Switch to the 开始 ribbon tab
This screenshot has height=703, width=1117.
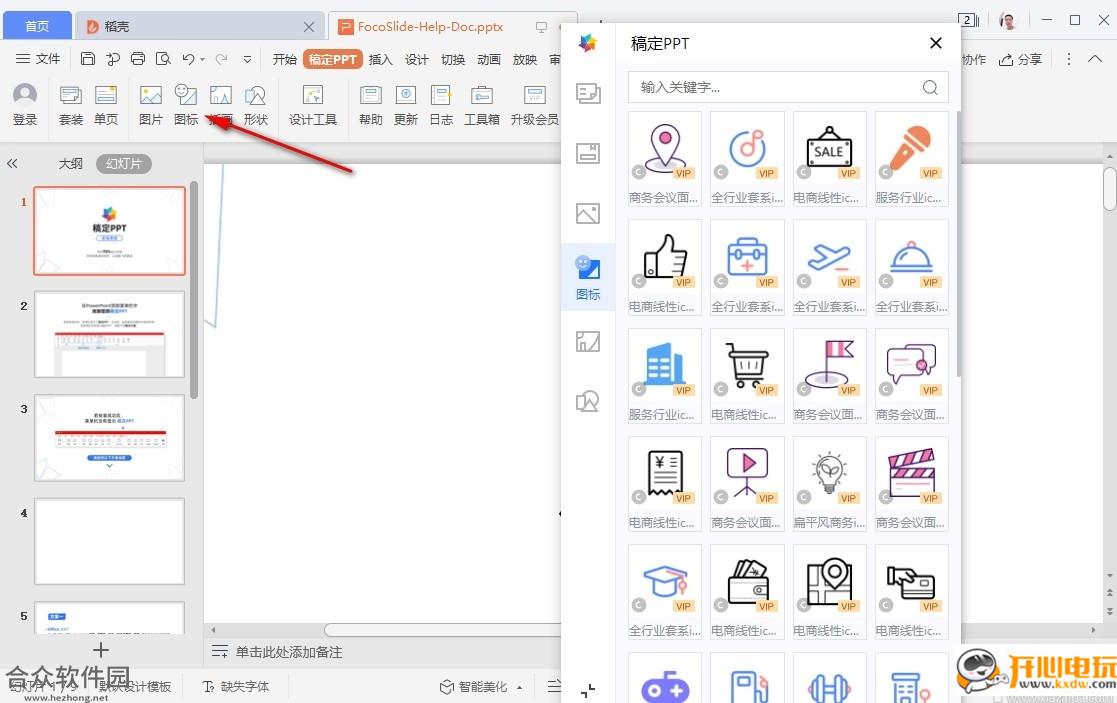pos(284,59)
